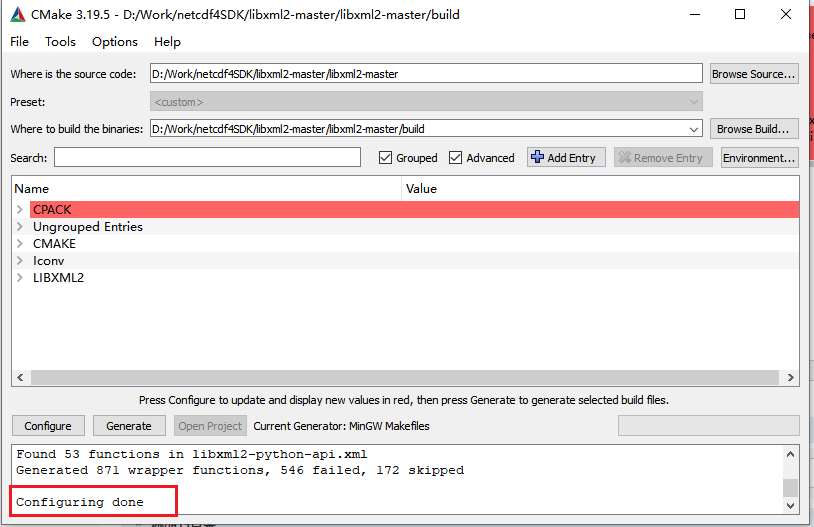Click the Browse Build button

tap(754, 129)
